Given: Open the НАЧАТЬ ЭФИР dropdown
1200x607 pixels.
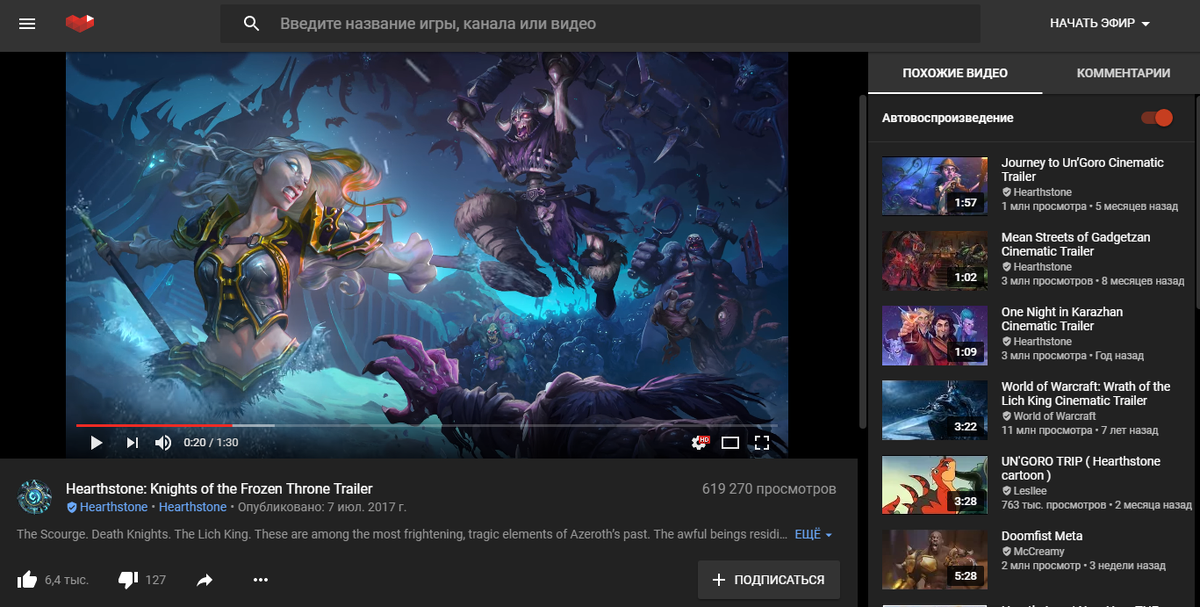Looking at the screenshot, I should [x=1100, y=23].
